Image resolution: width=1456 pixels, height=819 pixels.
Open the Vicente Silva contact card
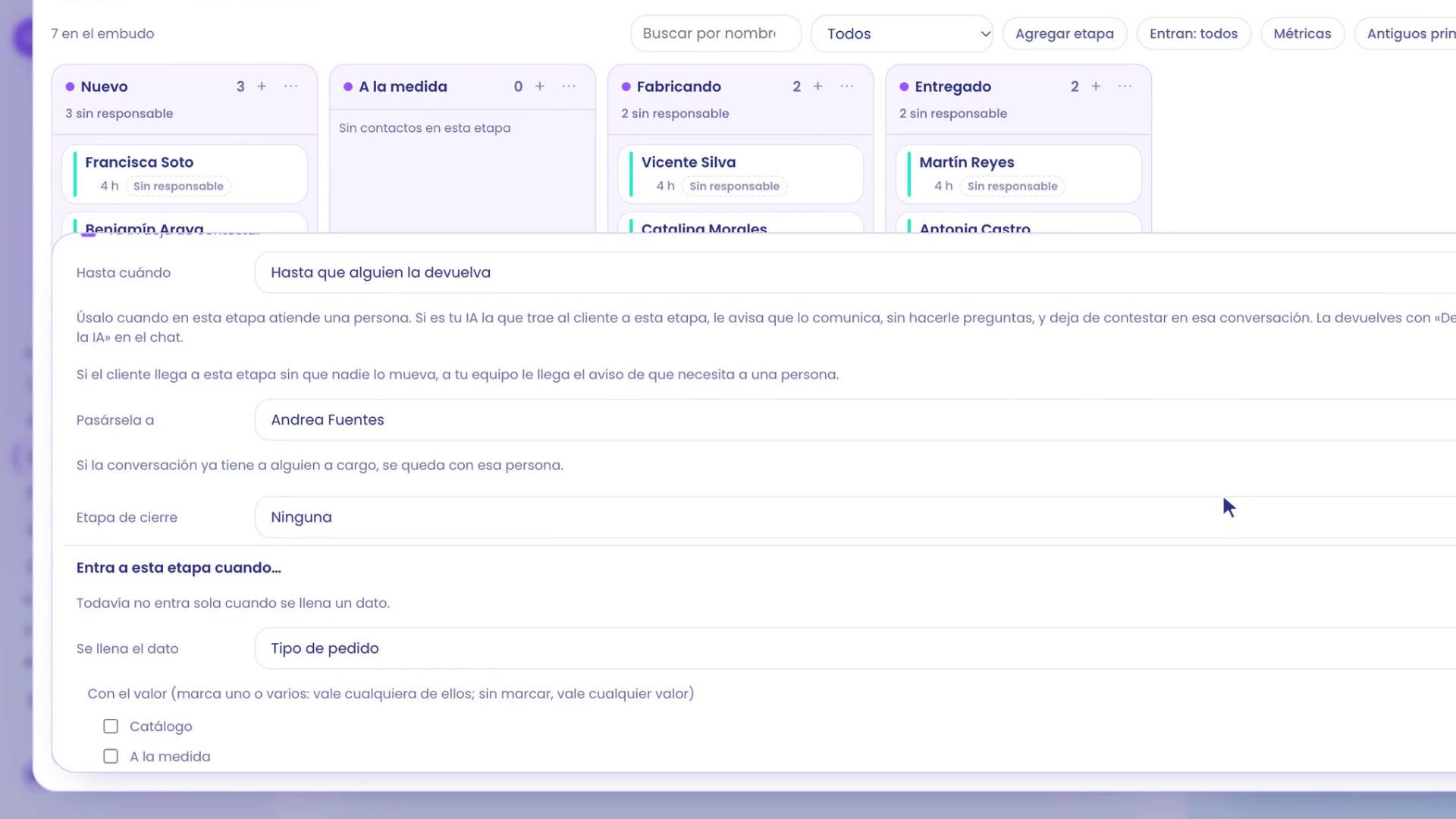[741, 174]
